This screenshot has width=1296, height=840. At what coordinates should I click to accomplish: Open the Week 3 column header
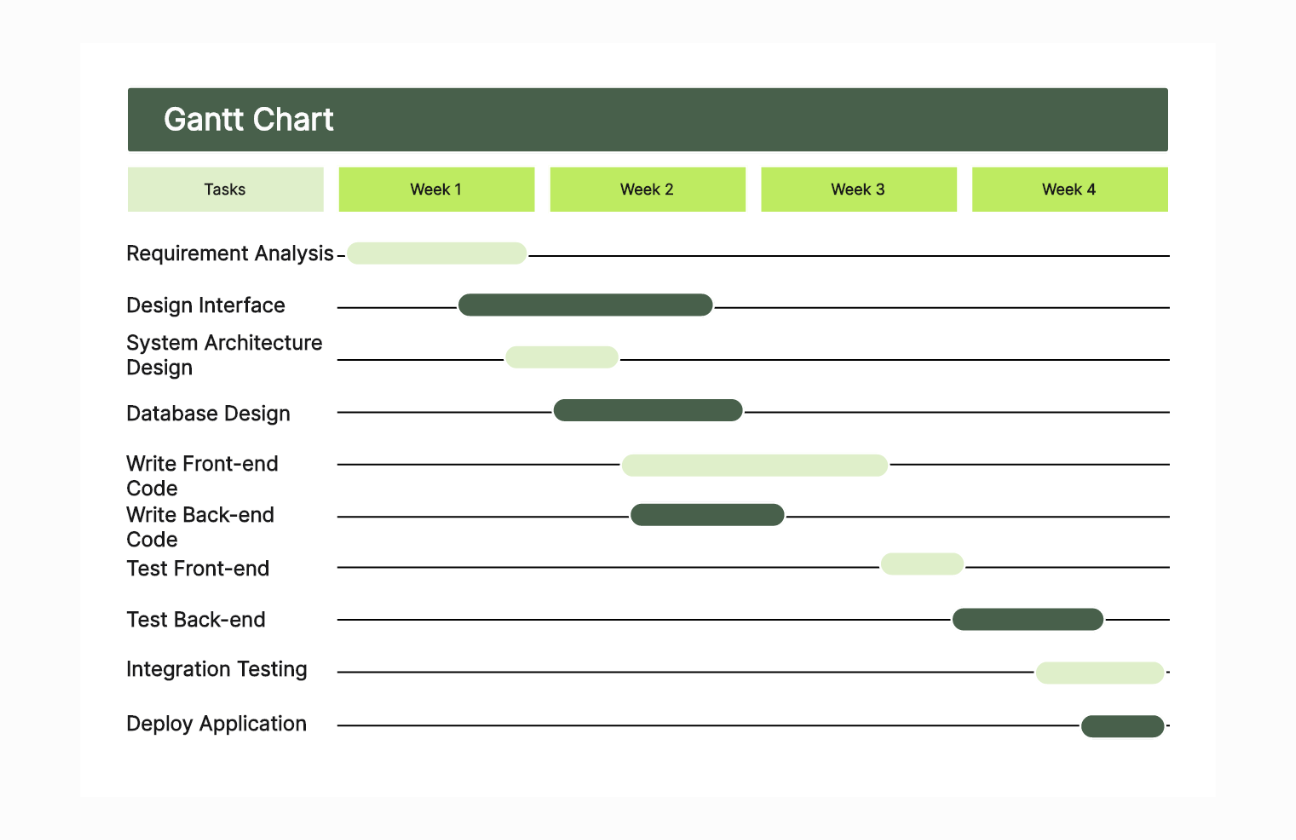(x=858, y=189)
